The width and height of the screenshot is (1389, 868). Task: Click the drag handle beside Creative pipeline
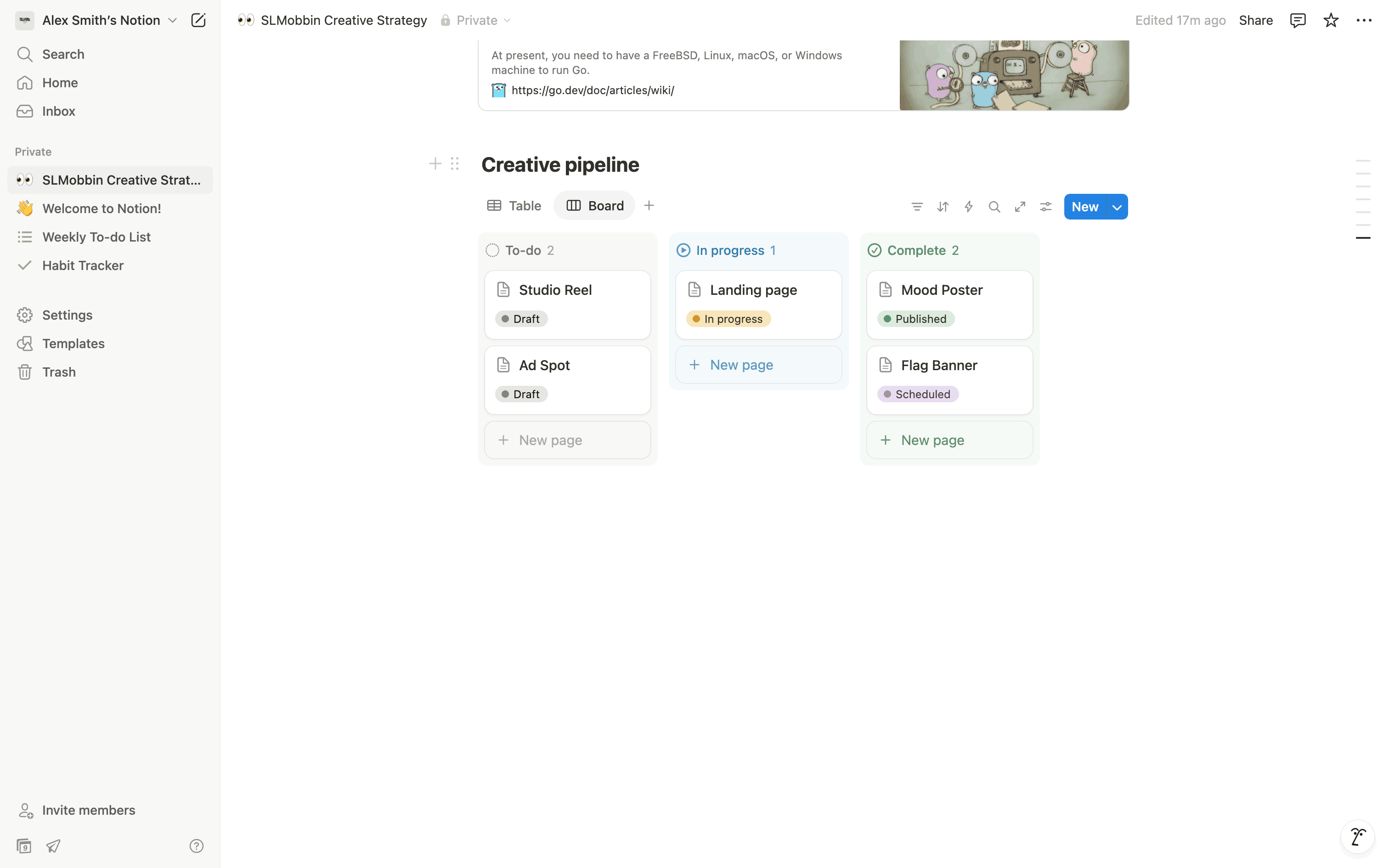[x=455, y=164]
